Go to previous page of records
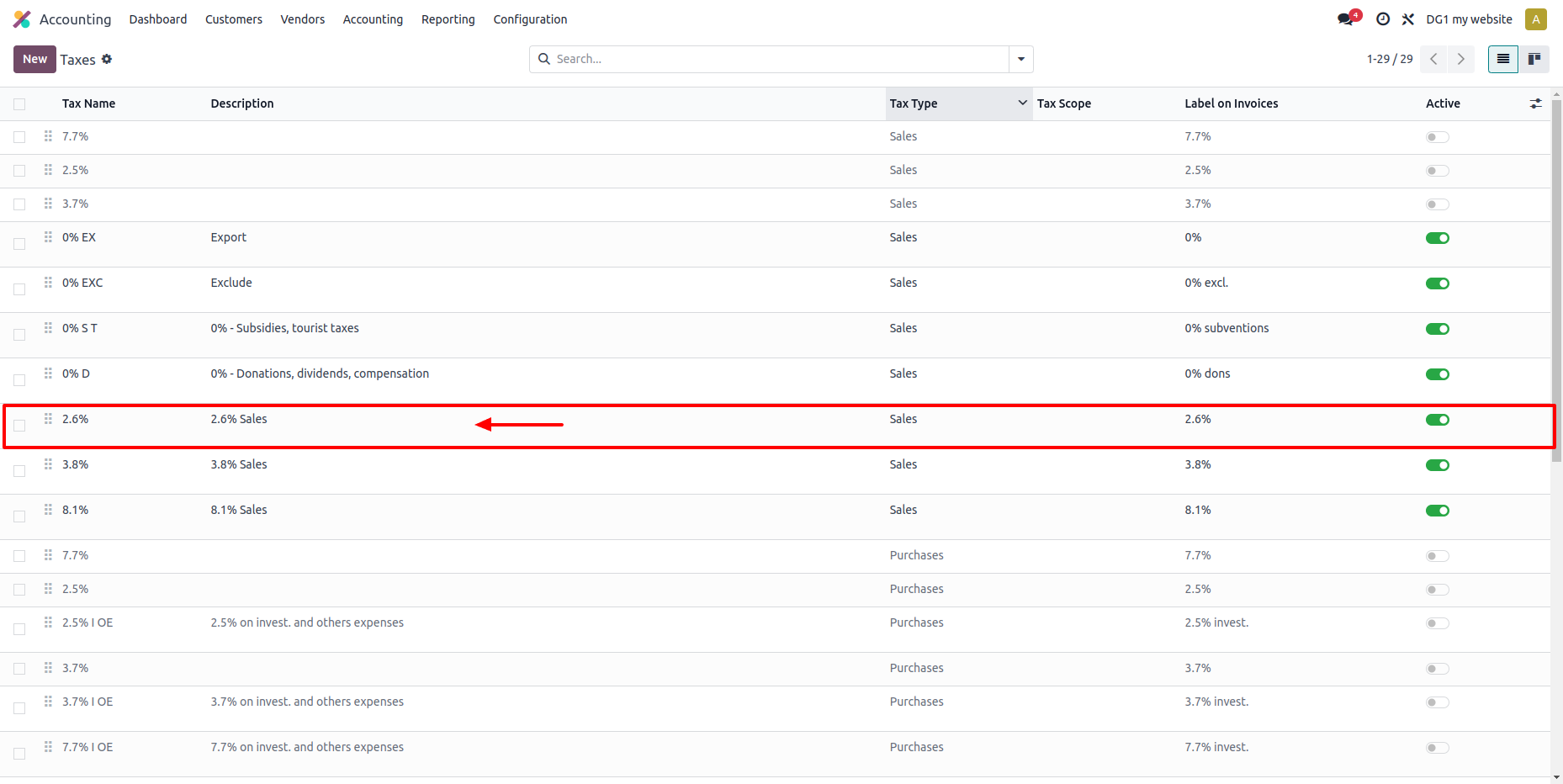 coord(1433,59)
